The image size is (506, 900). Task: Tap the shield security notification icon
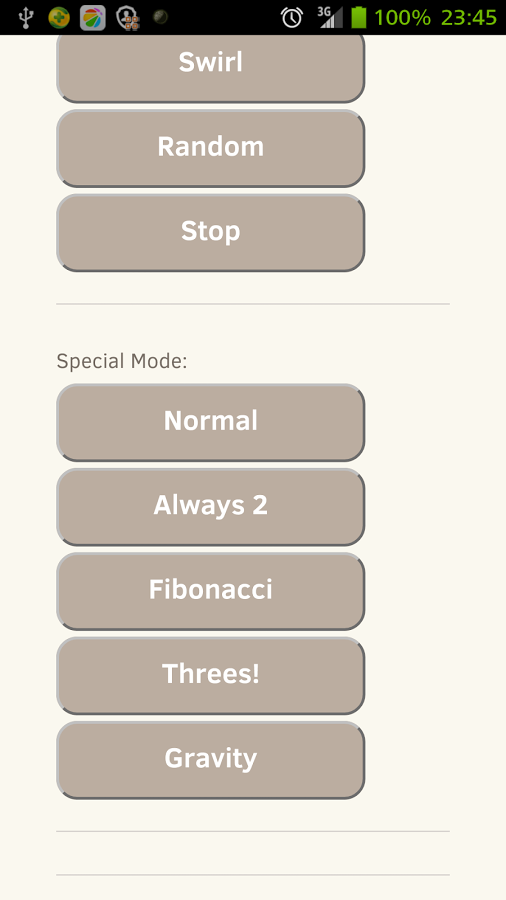click(127, 18)
